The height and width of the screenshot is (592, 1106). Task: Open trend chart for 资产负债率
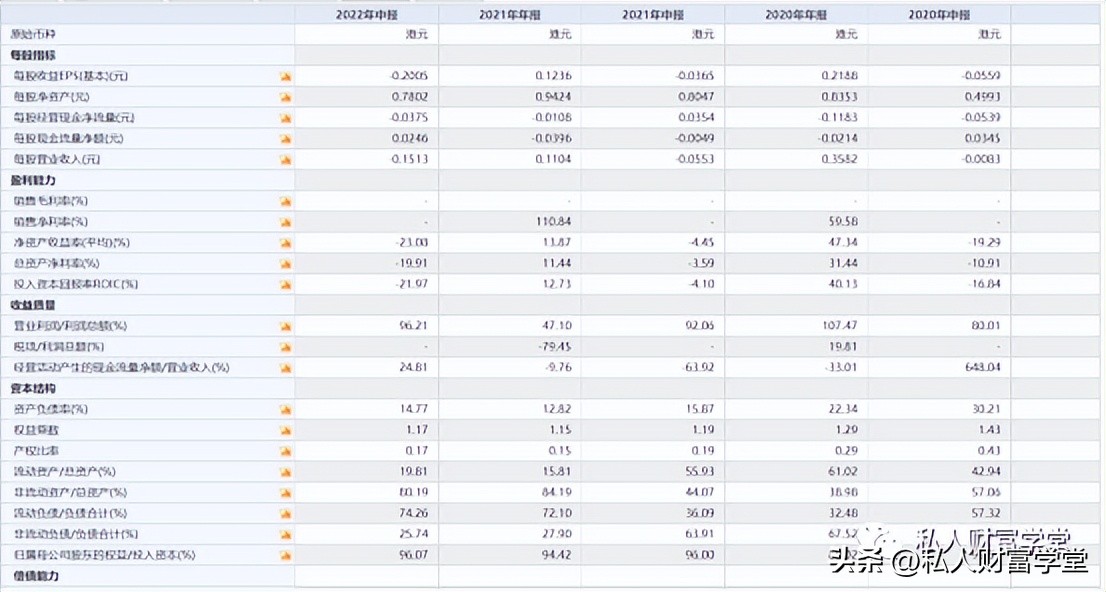284,408
